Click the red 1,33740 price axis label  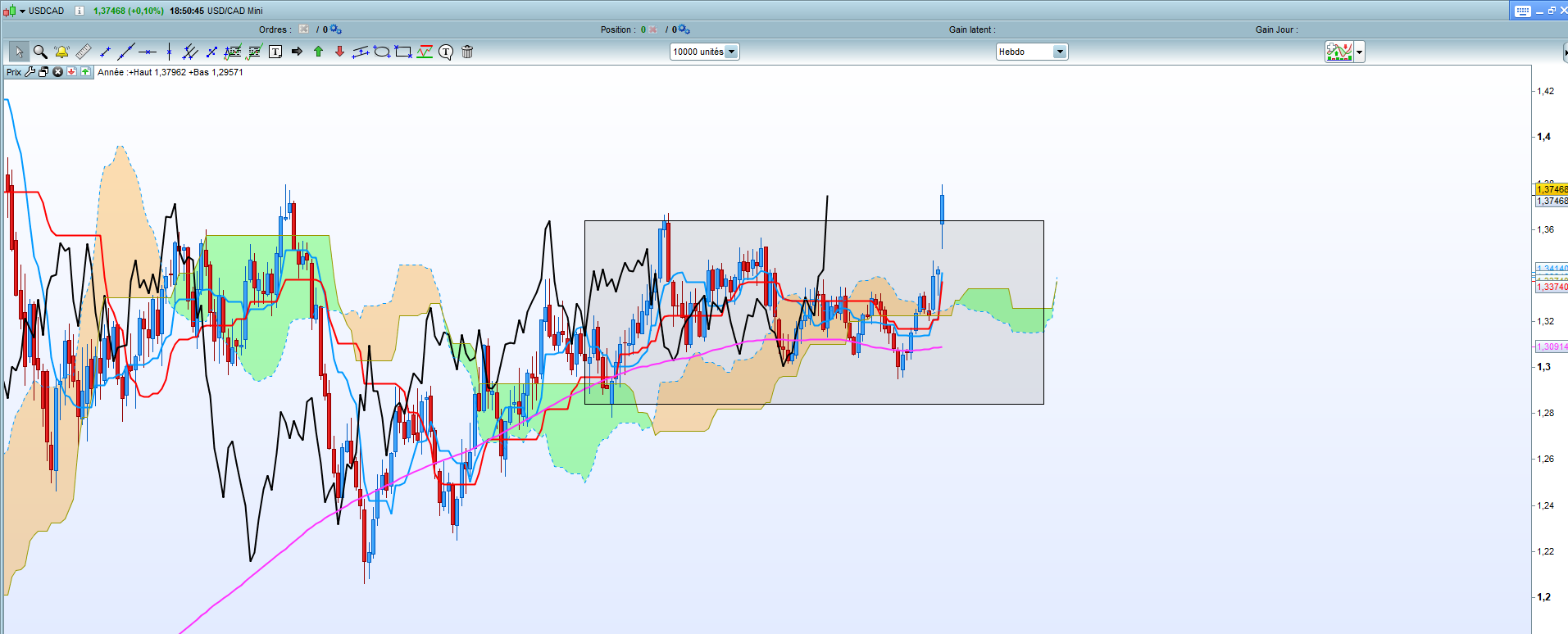1552,287
